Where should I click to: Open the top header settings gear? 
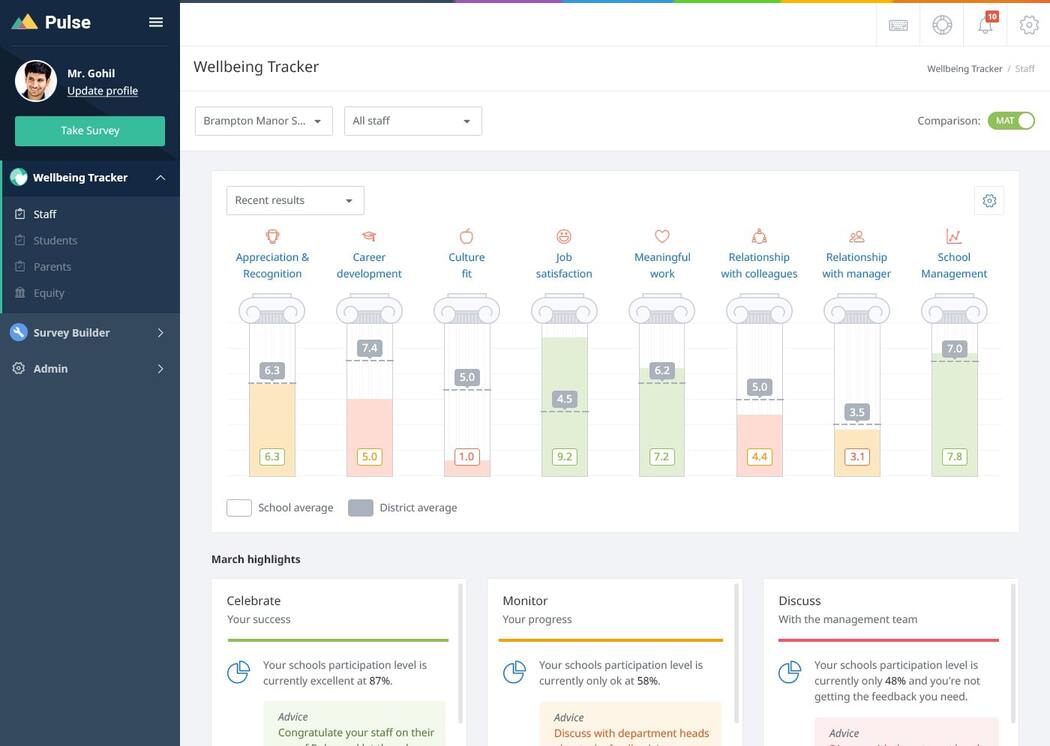click(x=1029, y=25)
